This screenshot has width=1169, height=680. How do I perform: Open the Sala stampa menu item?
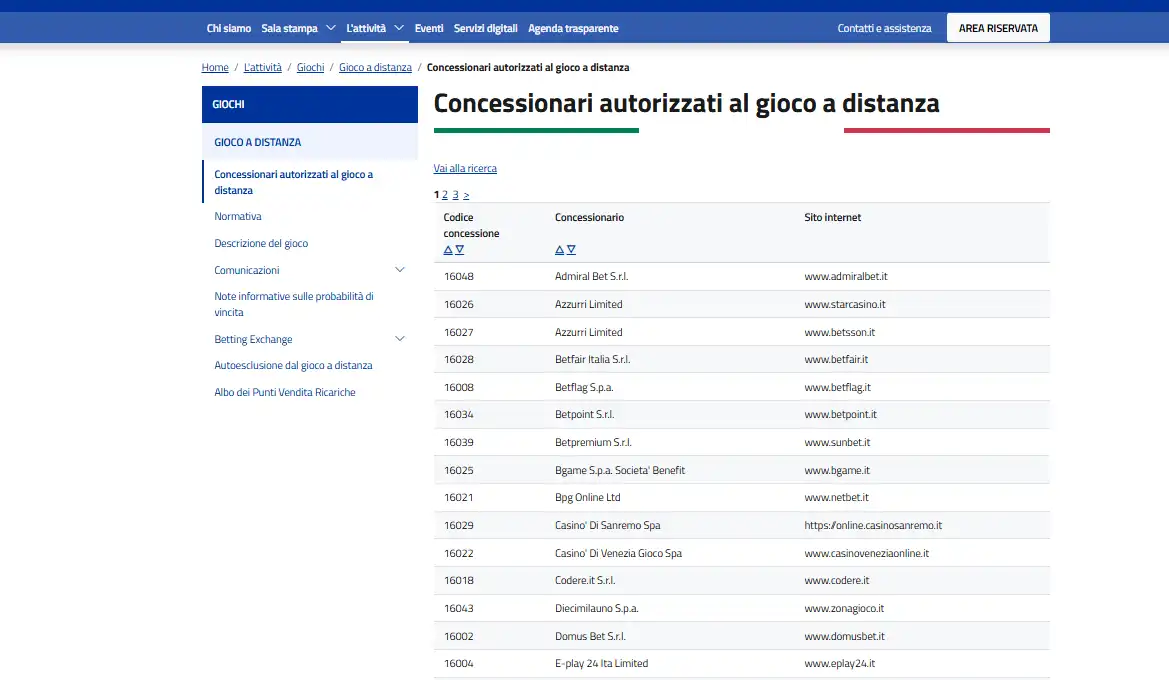(x=289, y=28)
